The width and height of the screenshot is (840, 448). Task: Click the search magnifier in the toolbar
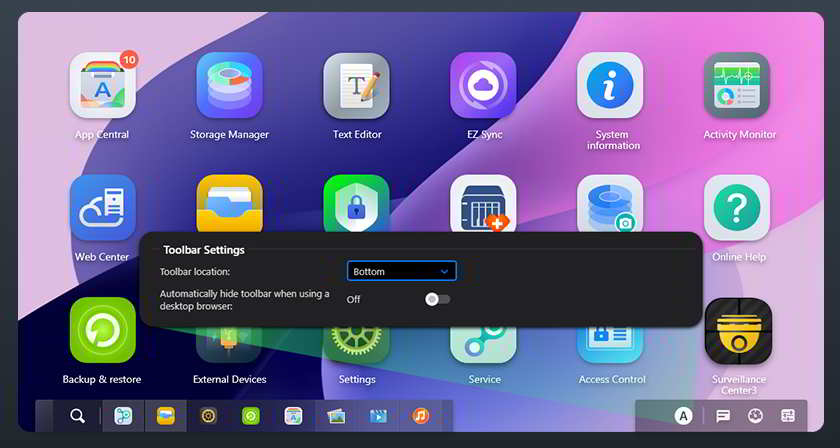78,416
